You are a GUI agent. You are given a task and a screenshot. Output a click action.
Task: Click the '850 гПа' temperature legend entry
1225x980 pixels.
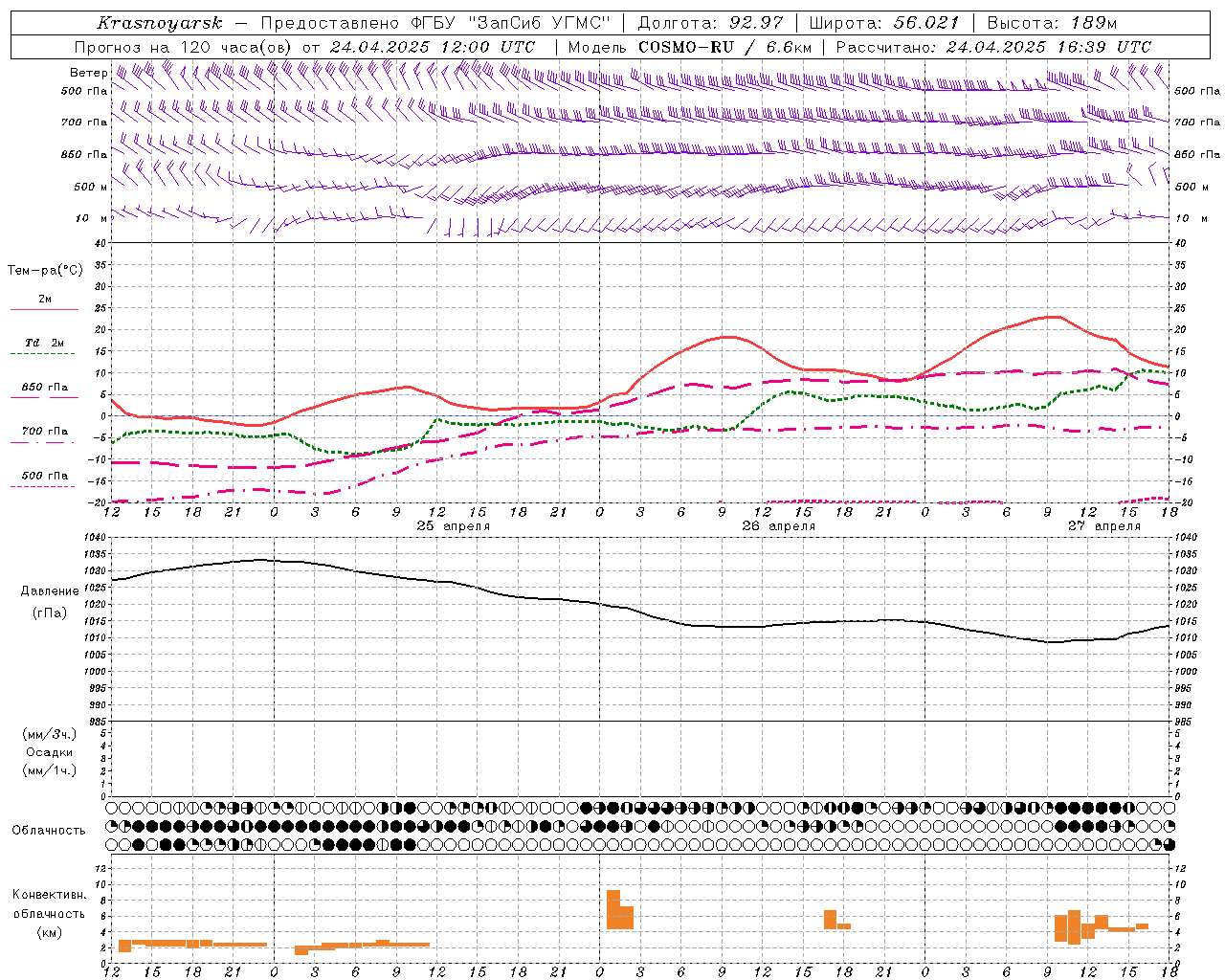pos(45,388)
